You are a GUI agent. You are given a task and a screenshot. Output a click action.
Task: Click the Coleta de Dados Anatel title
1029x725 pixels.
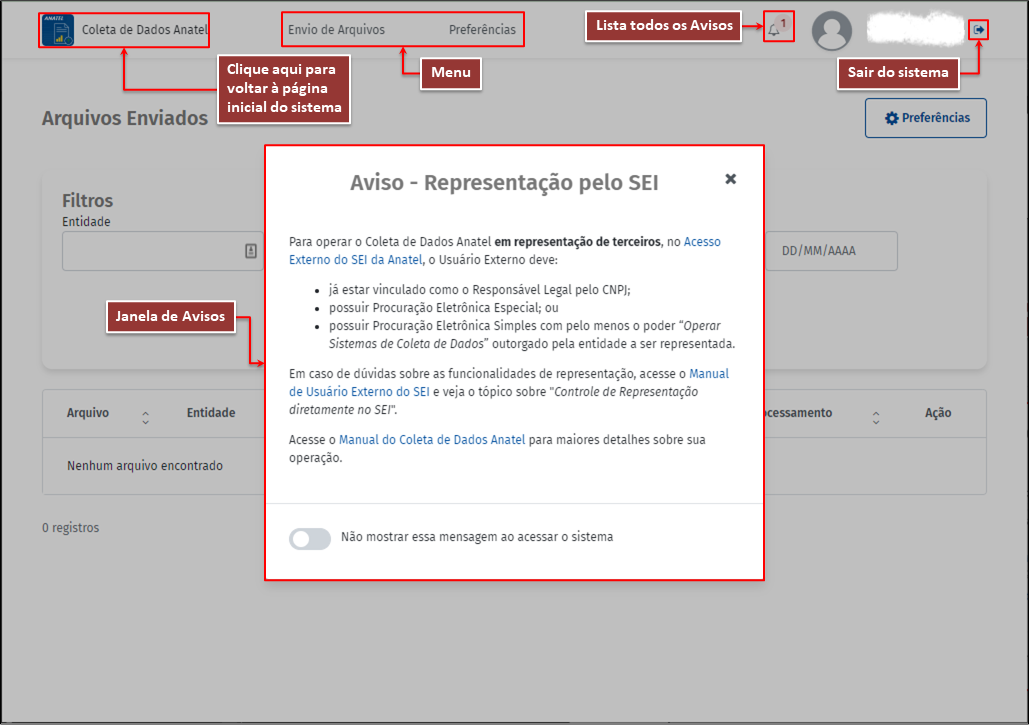[x=144, y=30]
